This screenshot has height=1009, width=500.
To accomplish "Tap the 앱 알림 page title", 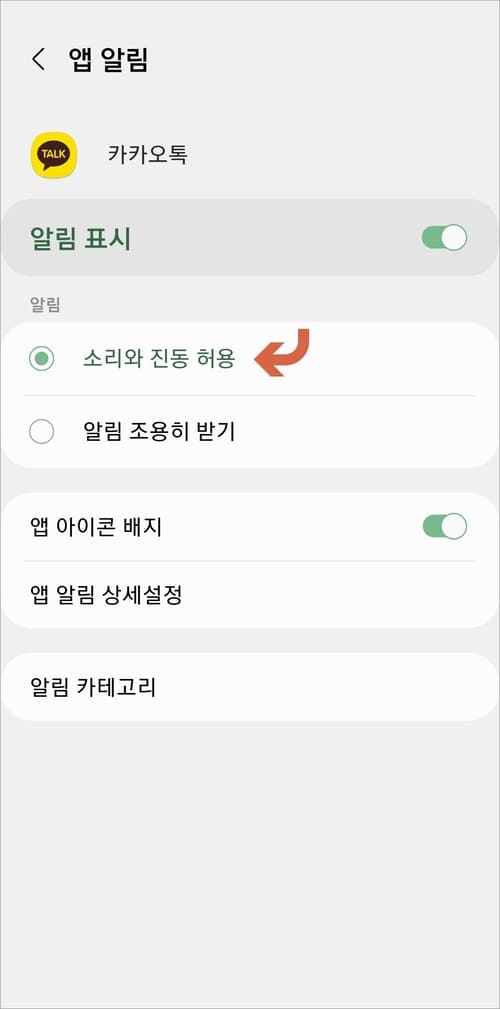I will tap(108, 59).
